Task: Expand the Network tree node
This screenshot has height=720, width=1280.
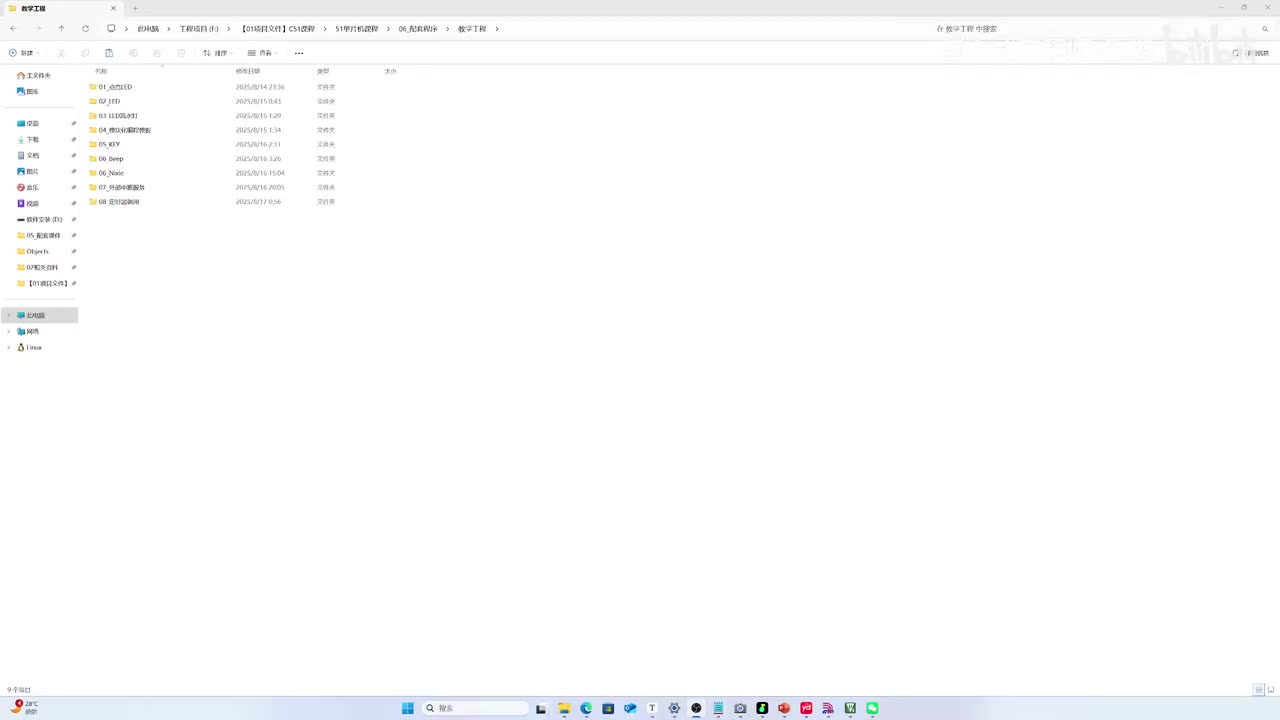Action: 9,331
